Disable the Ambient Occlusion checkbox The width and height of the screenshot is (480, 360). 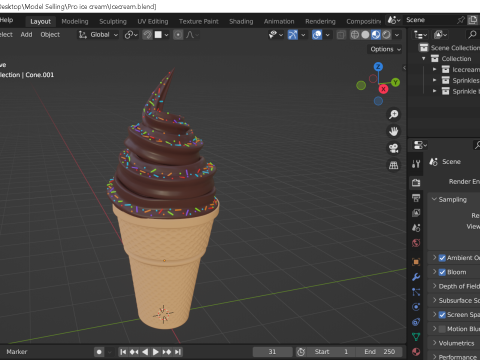[442, 258]
